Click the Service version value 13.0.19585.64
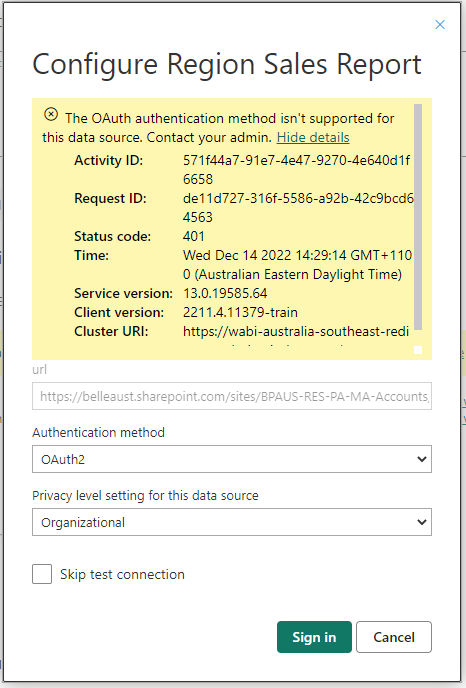Viewport: 466px width, 688px height. coord(225,293)
